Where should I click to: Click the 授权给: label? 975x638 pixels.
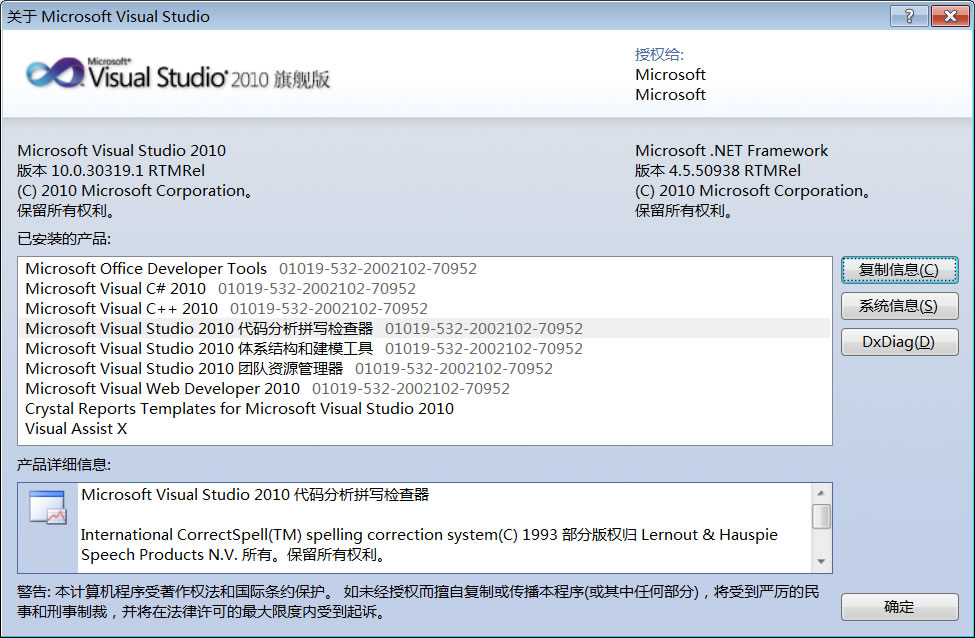pyautogui.click(x=659, y=55)
